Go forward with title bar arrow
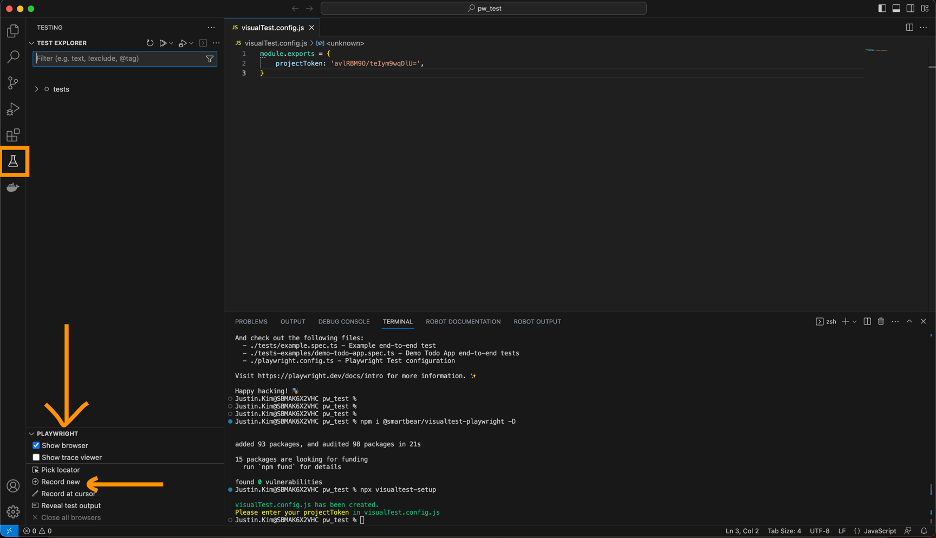The width and height of the screenshot is (936, 538). coord(309,8)
